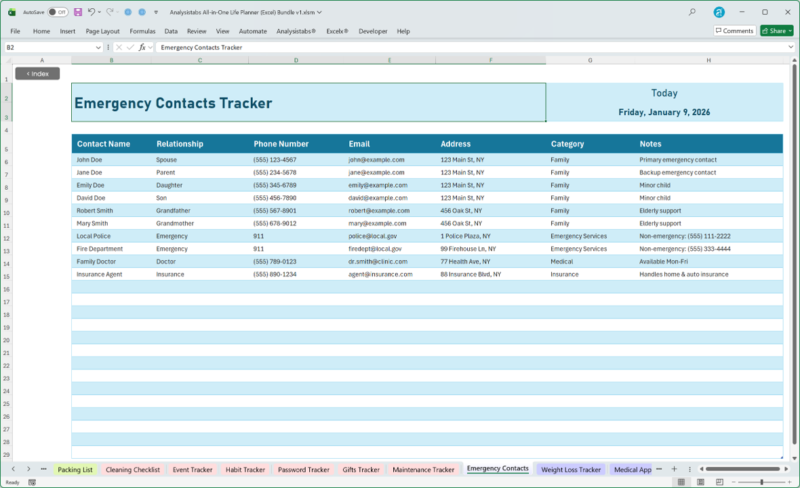Switch to the Cleaning Checklist sheet
Screen dimensions: 800x488
click(x=133, y=470)
